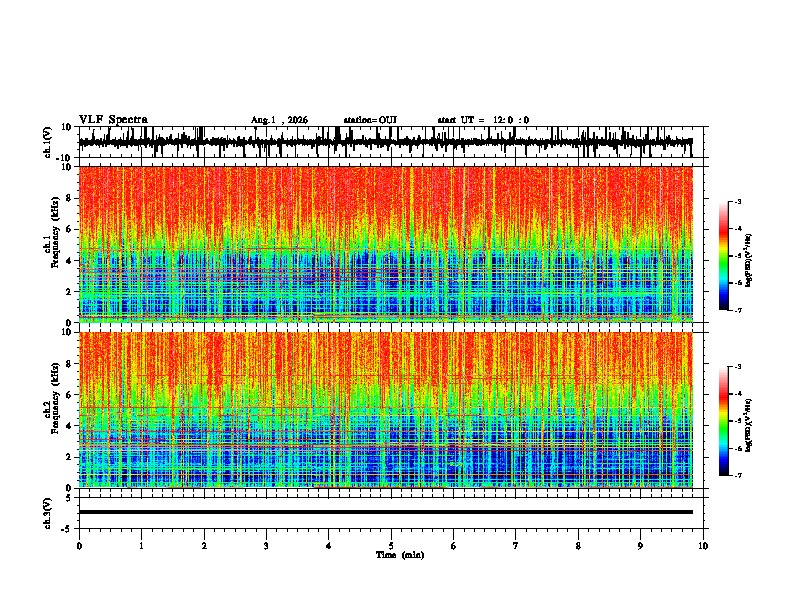Click the "6" kHz tick on ch.2 frequency axis
792x612 pixels.
pos(70,395)
